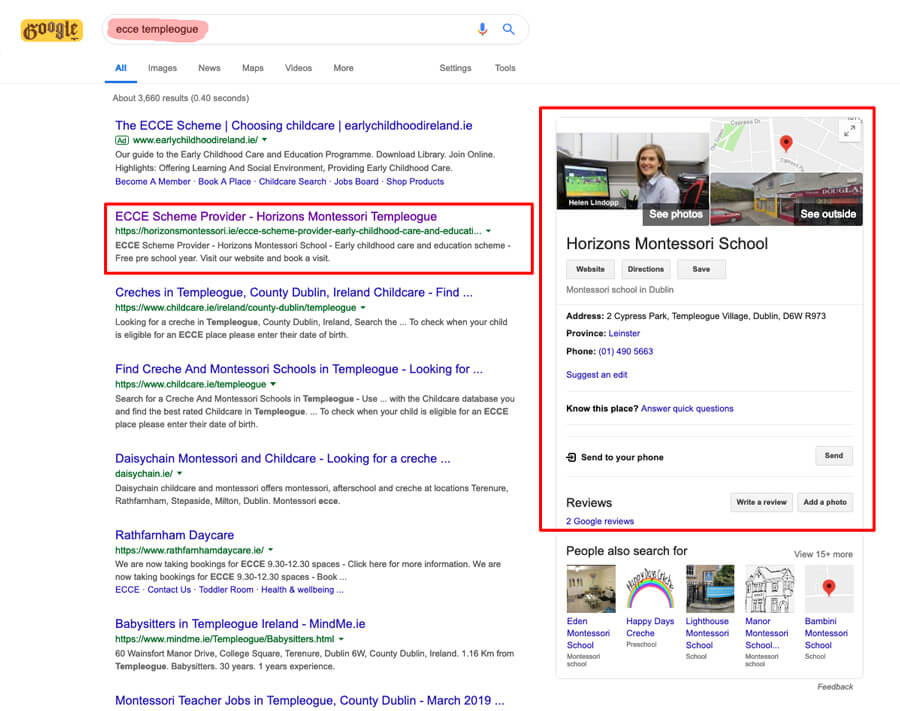Click phone number (01) 490 5663

click(x=626, y=351)
